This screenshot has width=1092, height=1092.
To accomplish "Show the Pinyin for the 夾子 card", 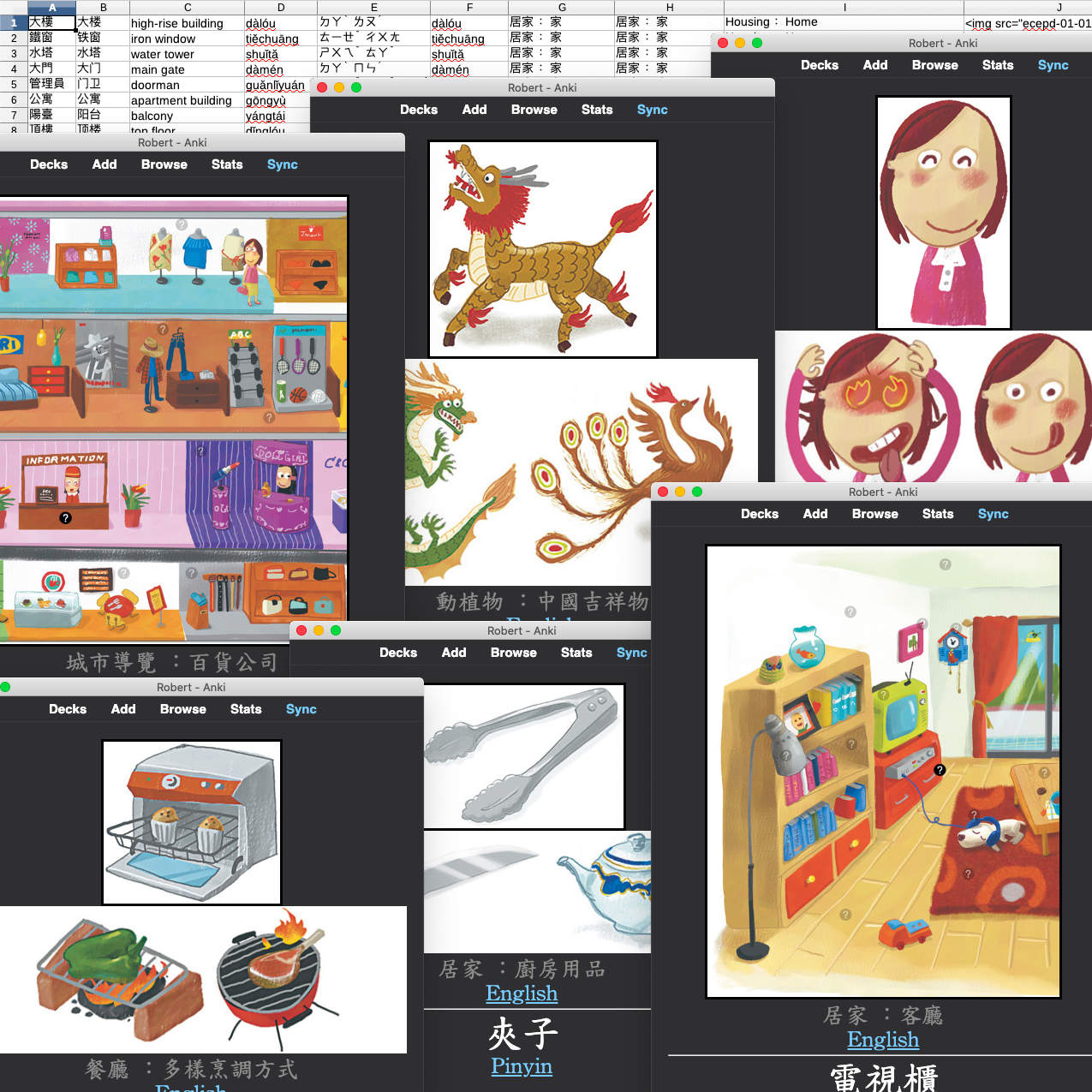I will 521,1067.
